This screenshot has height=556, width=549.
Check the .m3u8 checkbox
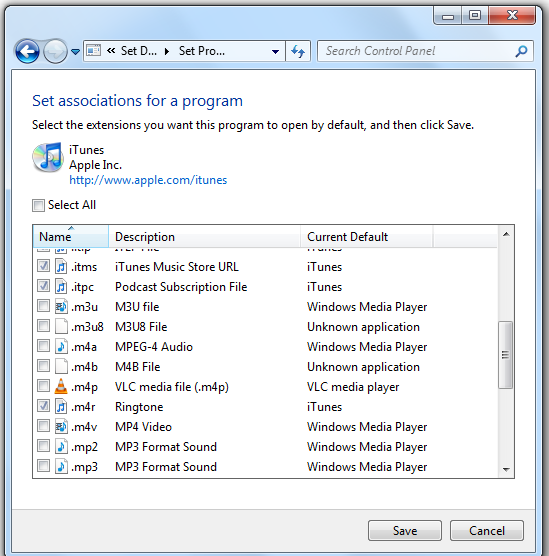point(43,326)
